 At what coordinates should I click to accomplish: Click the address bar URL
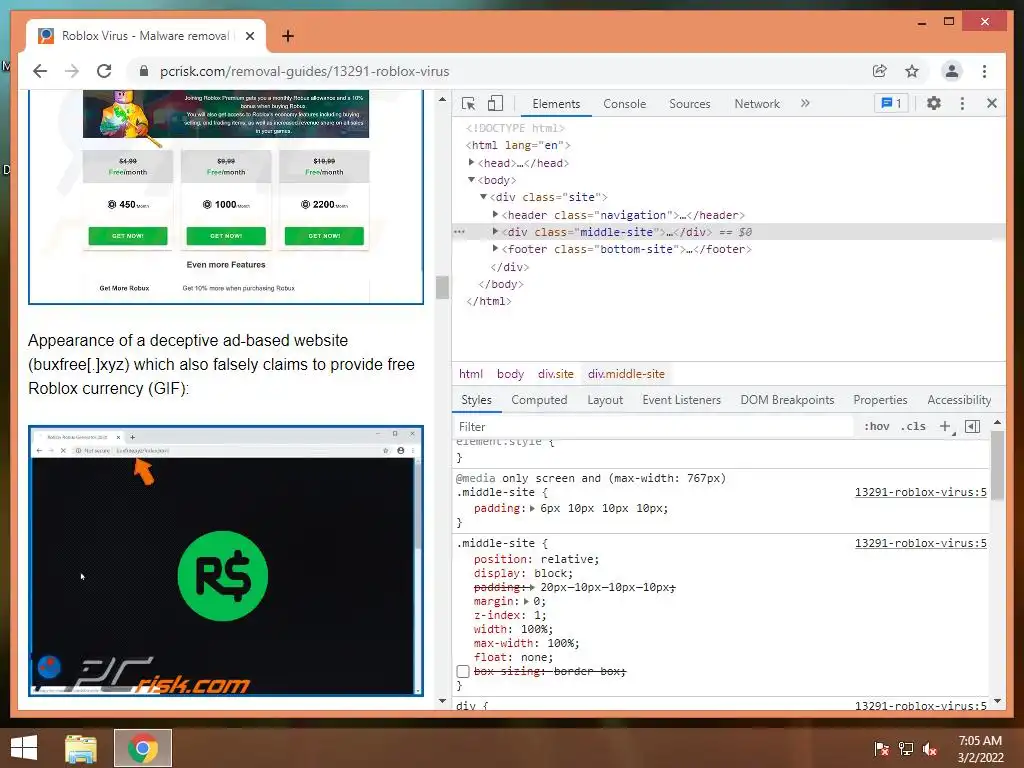(x=304, y=71)
